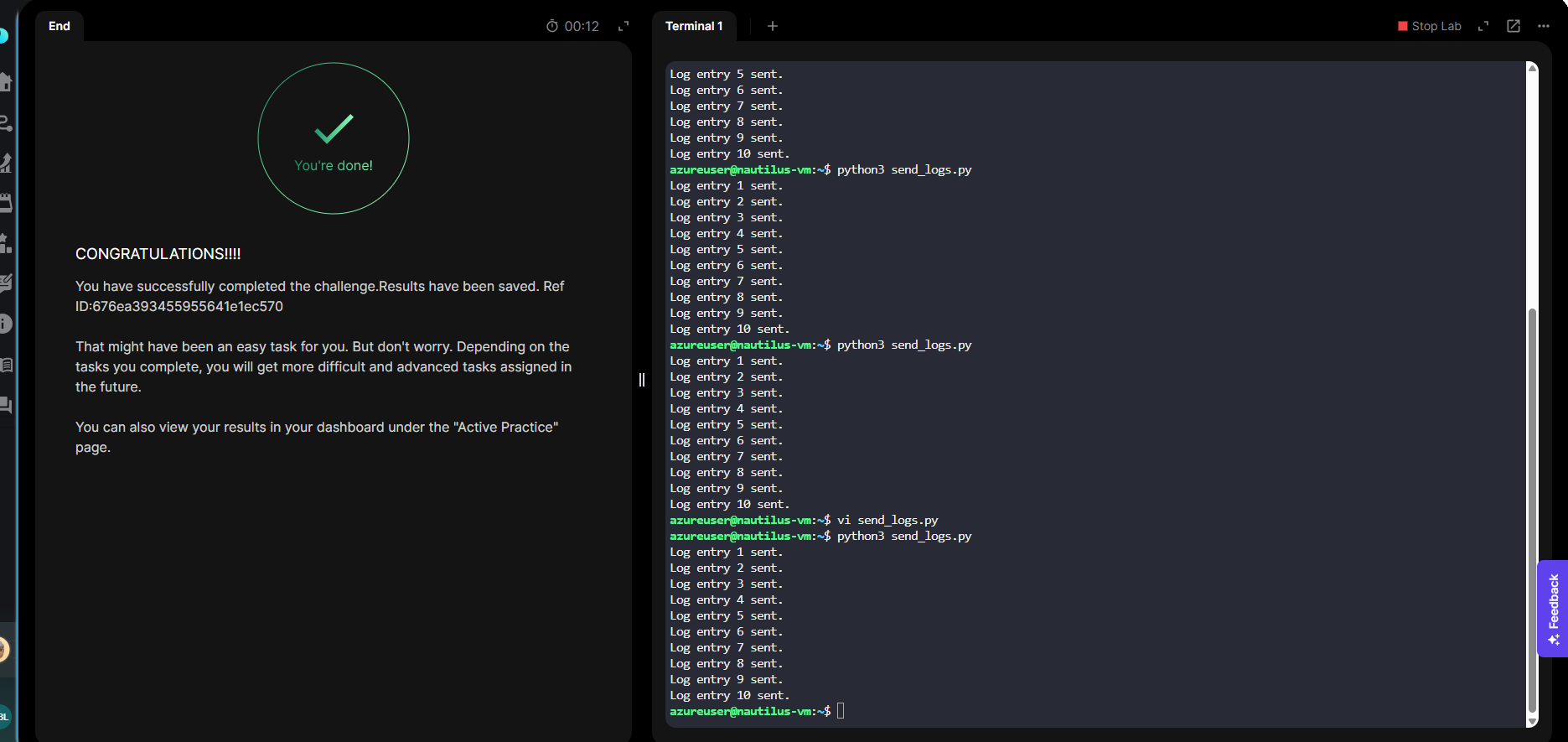
Task: Click the user avatar in the sidebar
Action: tap(3, 649)
